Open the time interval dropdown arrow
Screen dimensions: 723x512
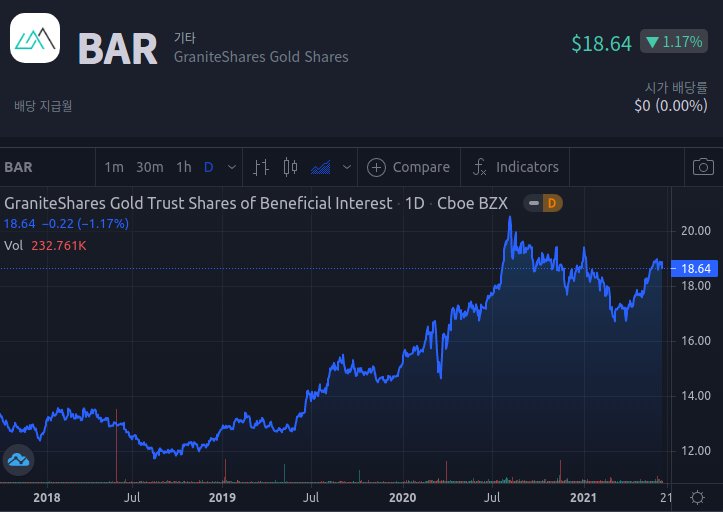tap(232, 167)
